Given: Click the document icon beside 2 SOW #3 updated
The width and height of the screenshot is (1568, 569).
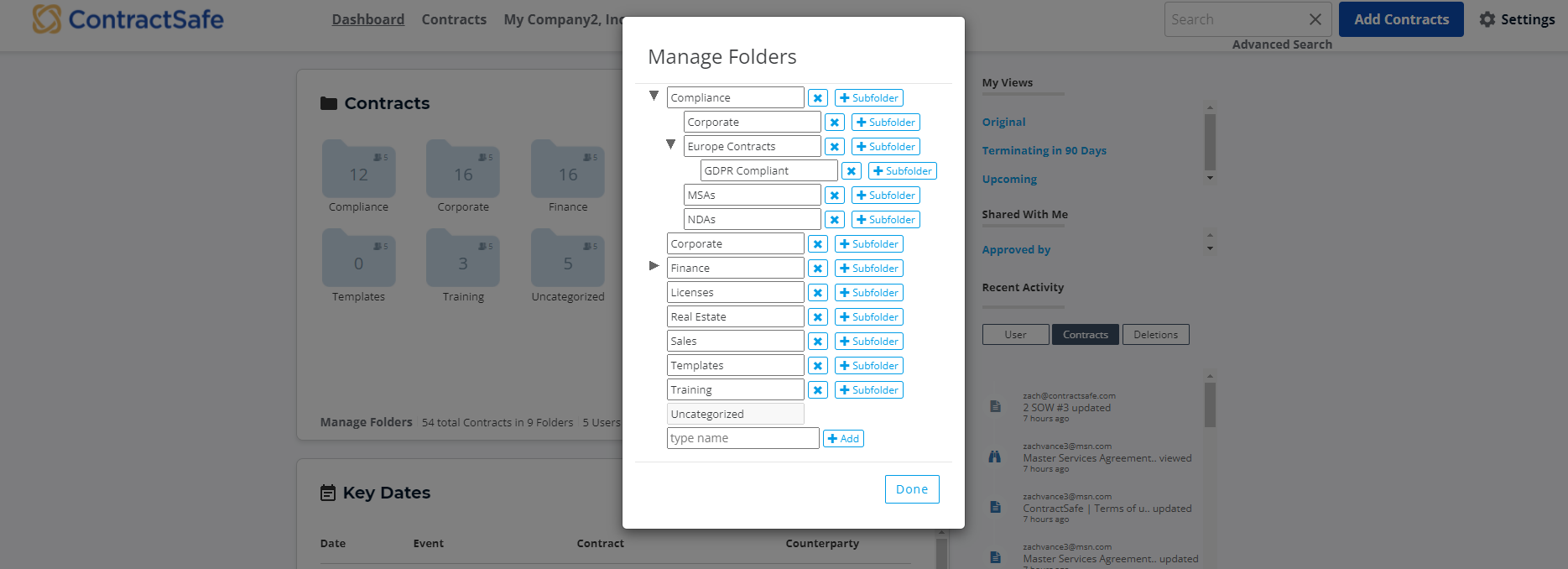Looking at the screenshot, I should [x=995, y=406].
